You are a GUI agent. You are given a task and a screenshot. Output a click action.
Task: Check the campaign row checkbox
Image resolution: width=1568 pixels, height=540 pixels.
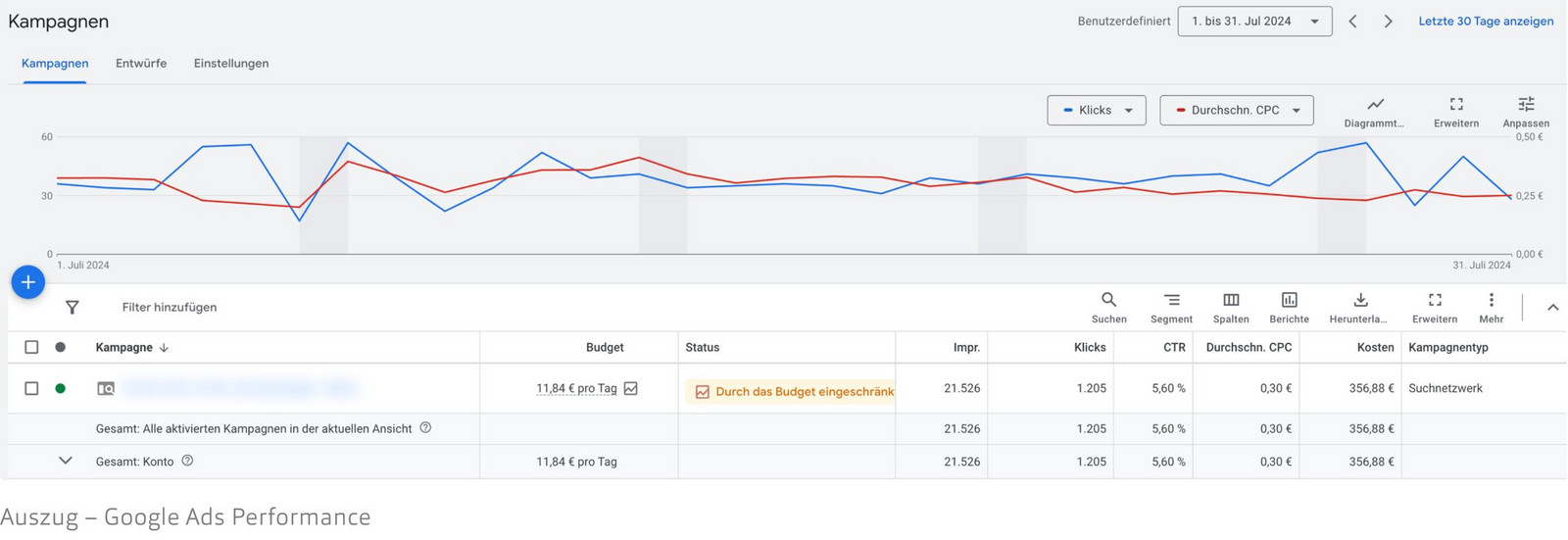point(31,388)
